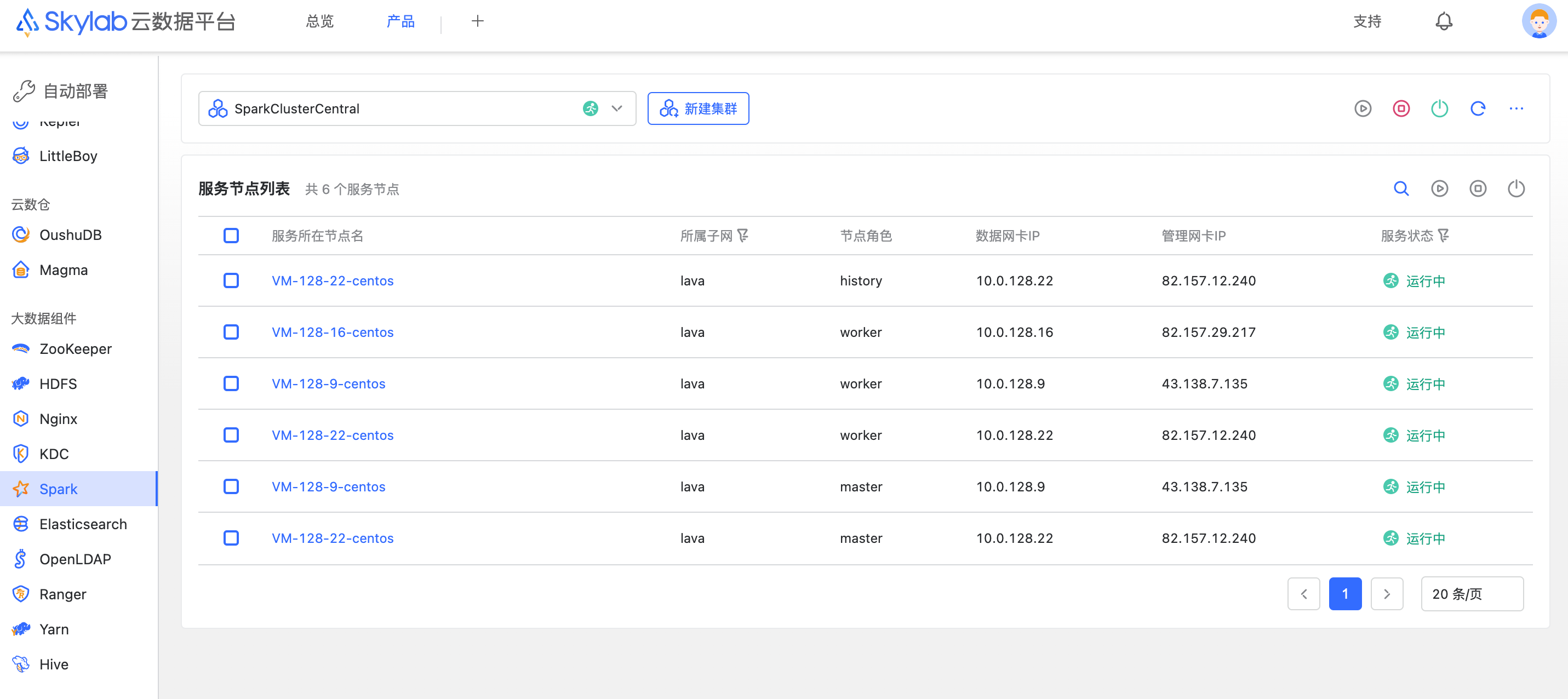
Task: Open LittleBoy in the sidebar
Action: pos(79,157)
